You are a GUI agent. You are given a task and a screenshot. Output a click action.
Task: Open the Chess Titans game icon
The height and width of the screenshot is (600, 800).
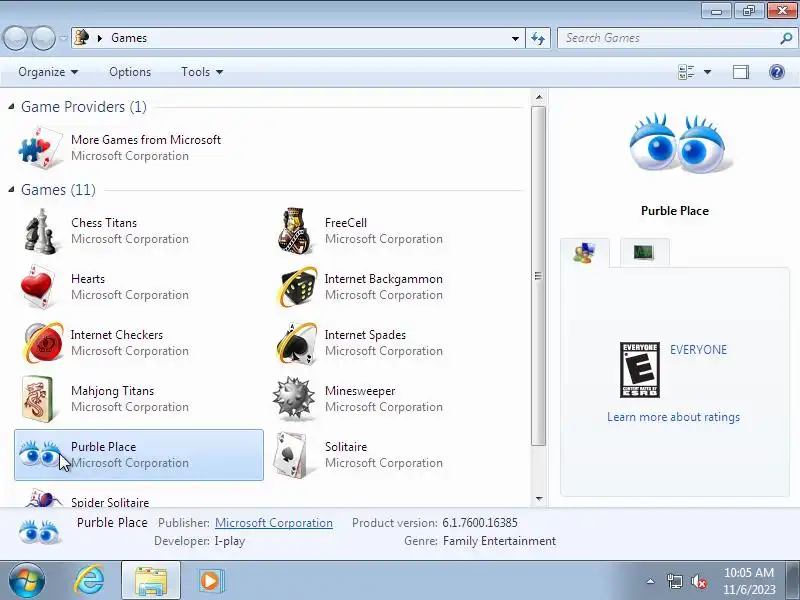(40, 231)
